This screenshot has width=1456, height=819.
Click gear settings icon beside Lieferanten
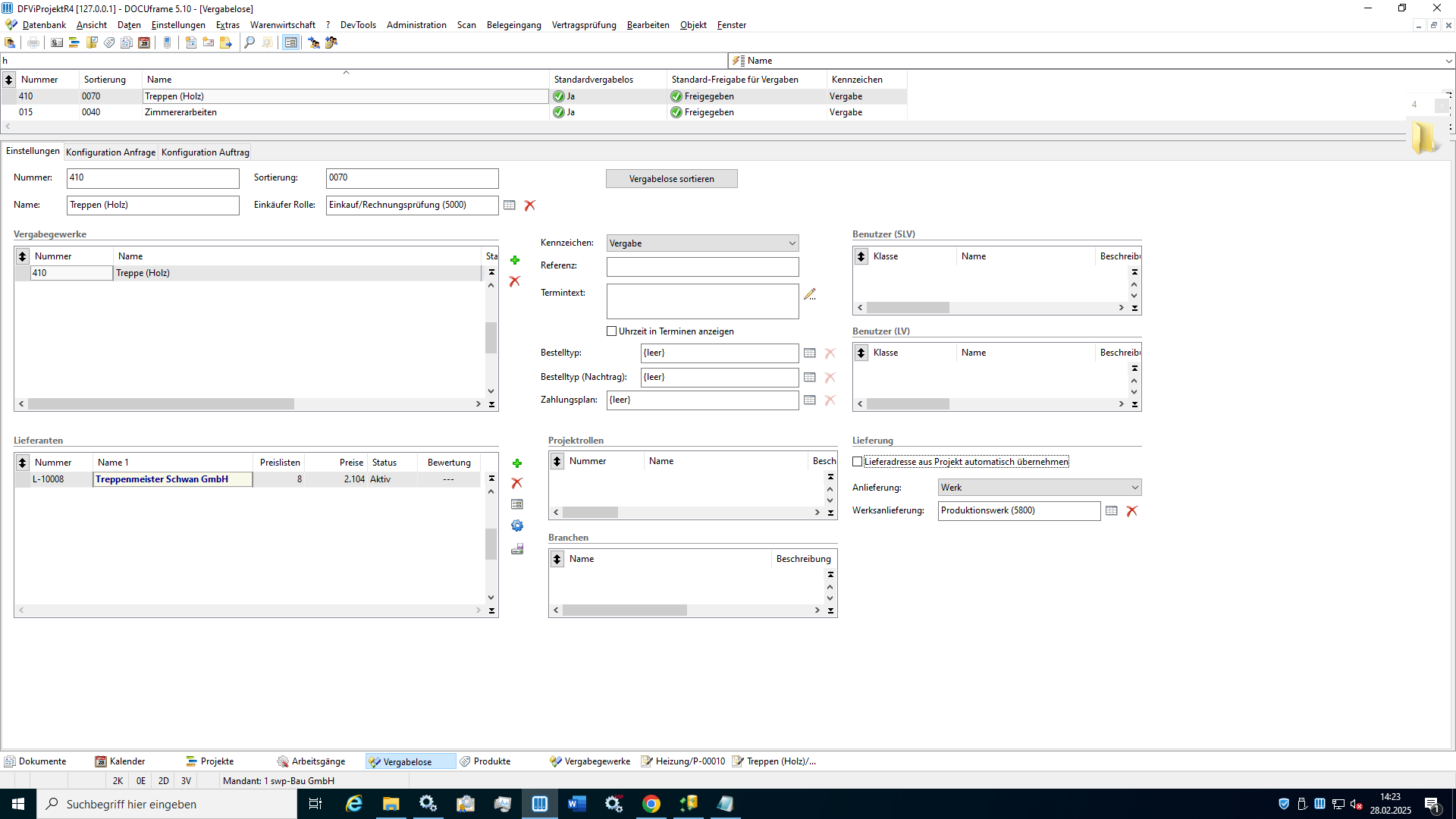(517, 526)
